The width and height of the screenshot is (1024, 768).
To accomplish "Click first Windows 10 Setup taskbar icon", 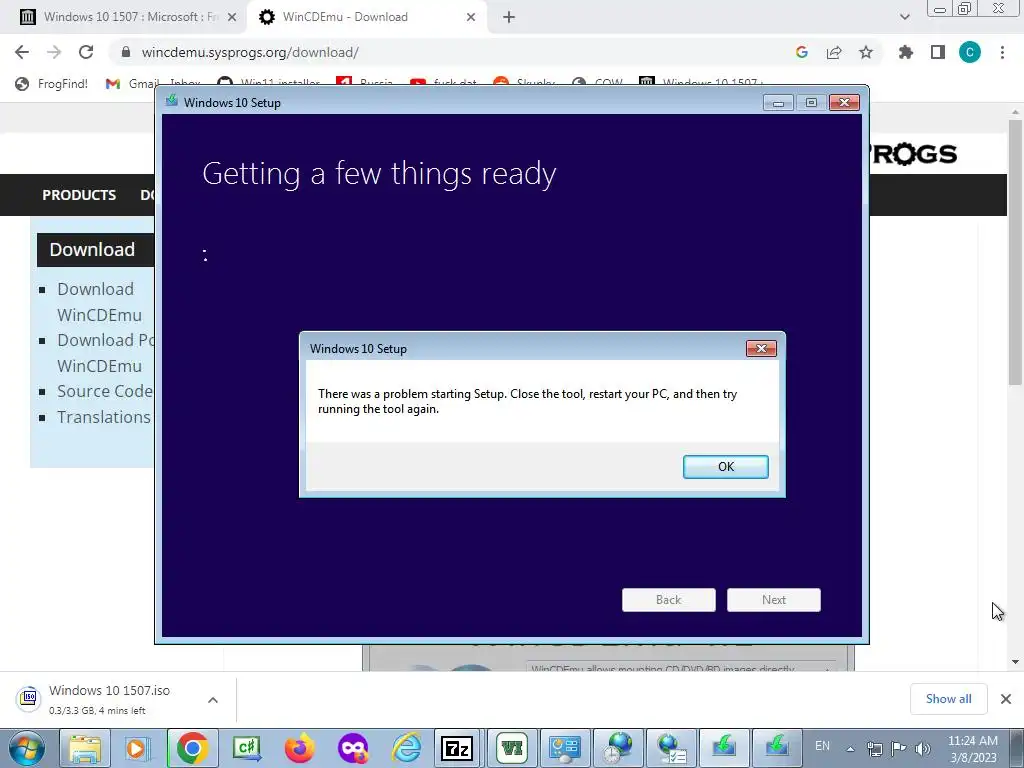I will click(x=724, y=748).
